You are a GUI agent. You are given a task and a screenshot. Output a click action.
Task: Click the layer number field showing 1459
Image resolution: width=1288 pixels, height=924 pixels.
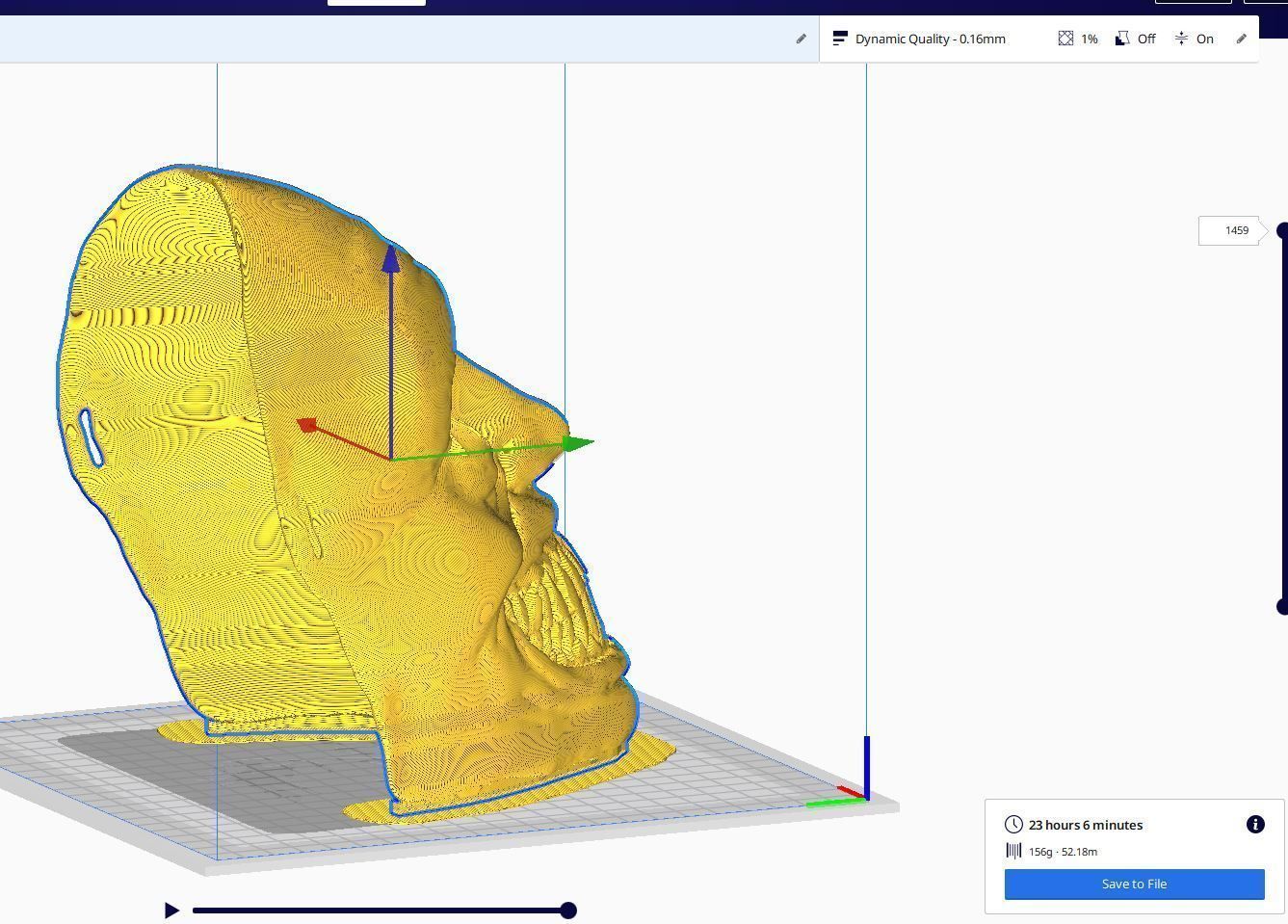(1229, 230)
